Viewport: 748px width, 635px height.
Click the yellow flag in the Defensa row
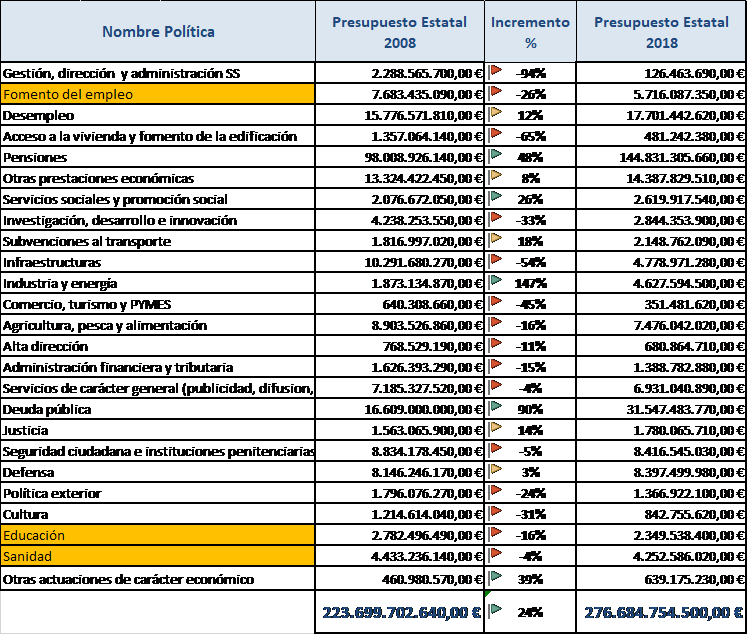495,470
